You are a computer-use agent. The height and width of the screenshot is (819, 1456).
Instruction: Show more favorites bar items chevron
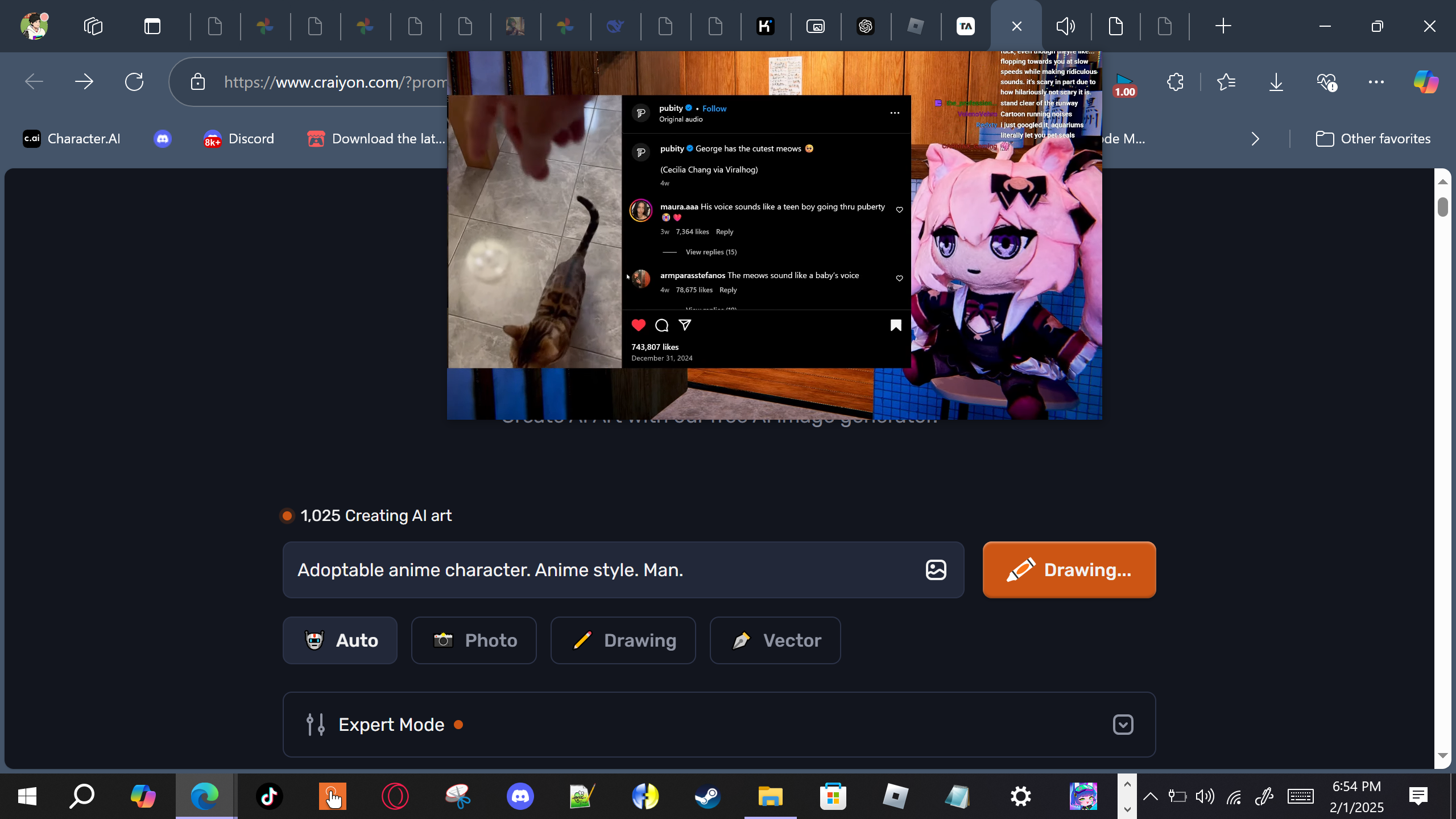coord(1255,139)
